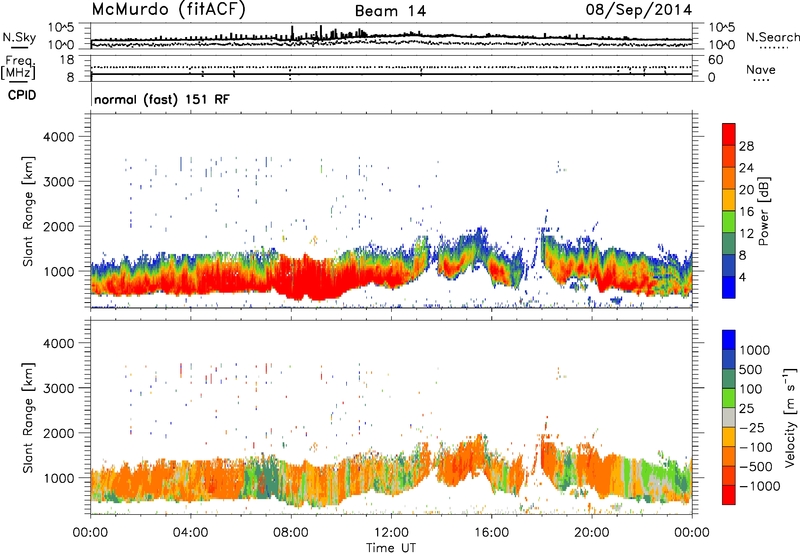Select 'Slant Range [km]' label of power panel
This screenshot has height=554, width=800.
(28, 211)
